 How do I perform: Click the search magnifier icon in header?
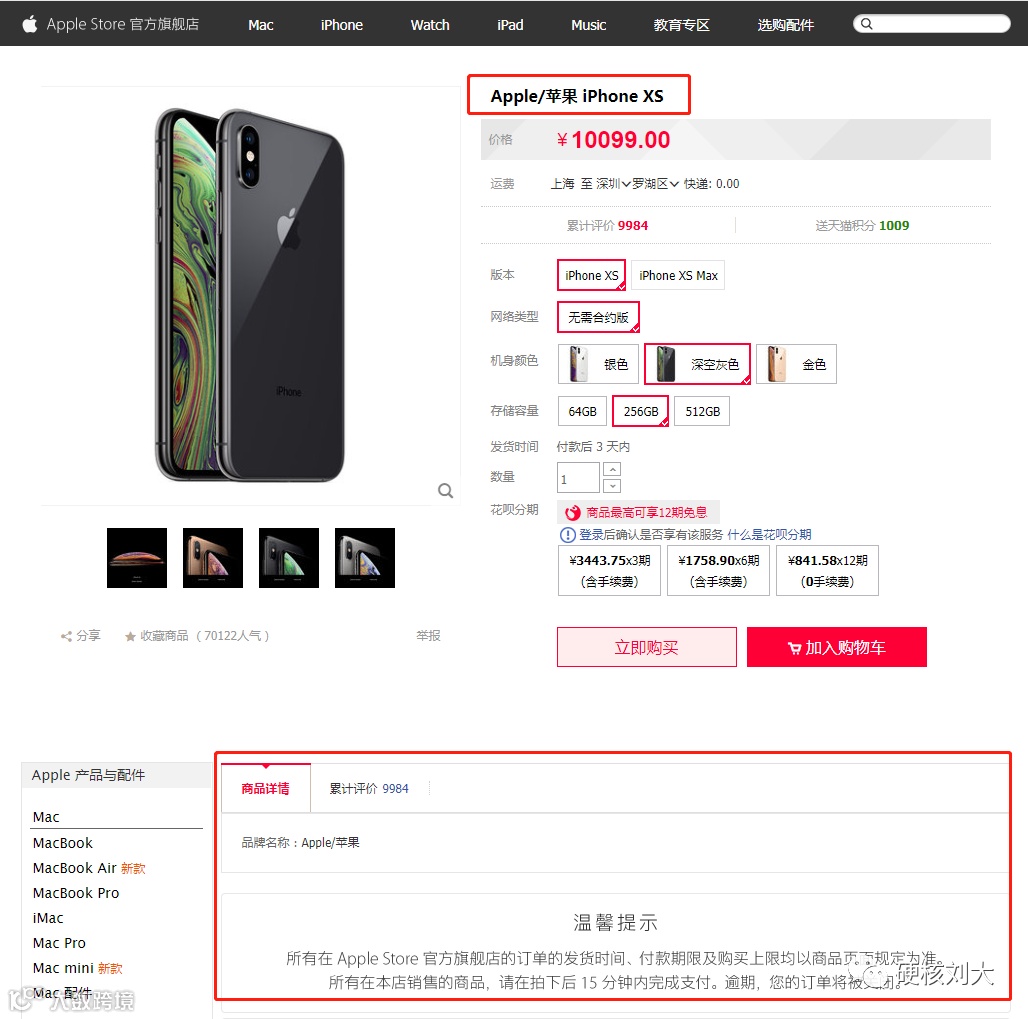pyautogui.click(x=866, y=24)
